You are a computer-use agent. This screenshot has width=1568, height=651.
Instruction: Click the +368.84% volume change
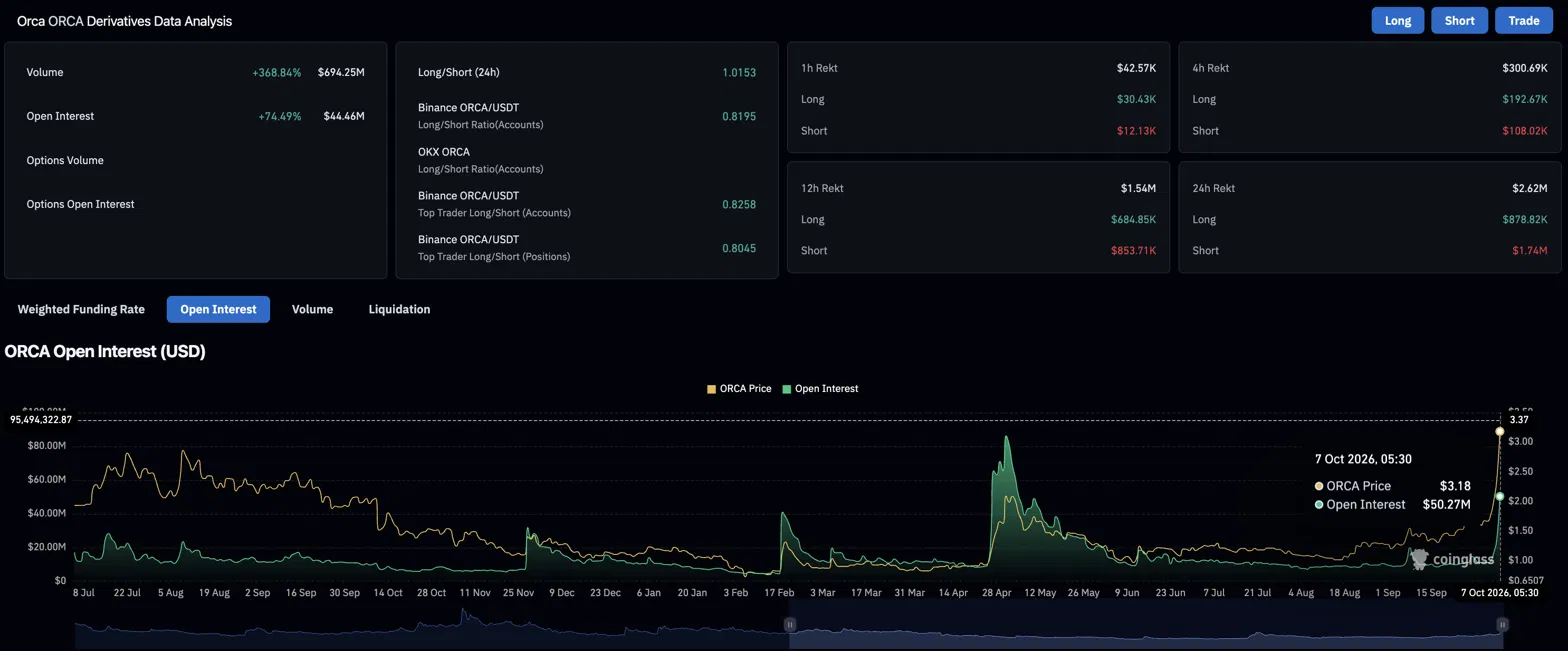[x=277, y=73]
